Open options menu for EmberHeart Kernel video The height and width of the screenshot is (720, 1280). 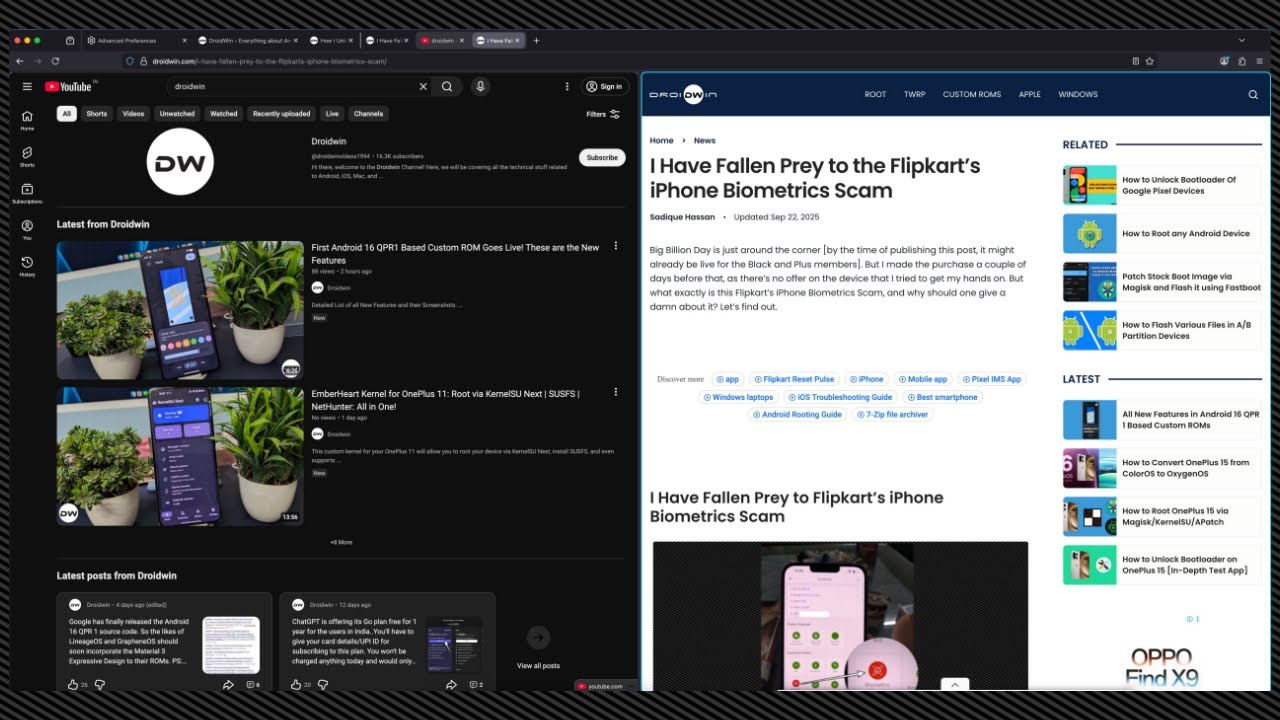[x=616, y=393]
